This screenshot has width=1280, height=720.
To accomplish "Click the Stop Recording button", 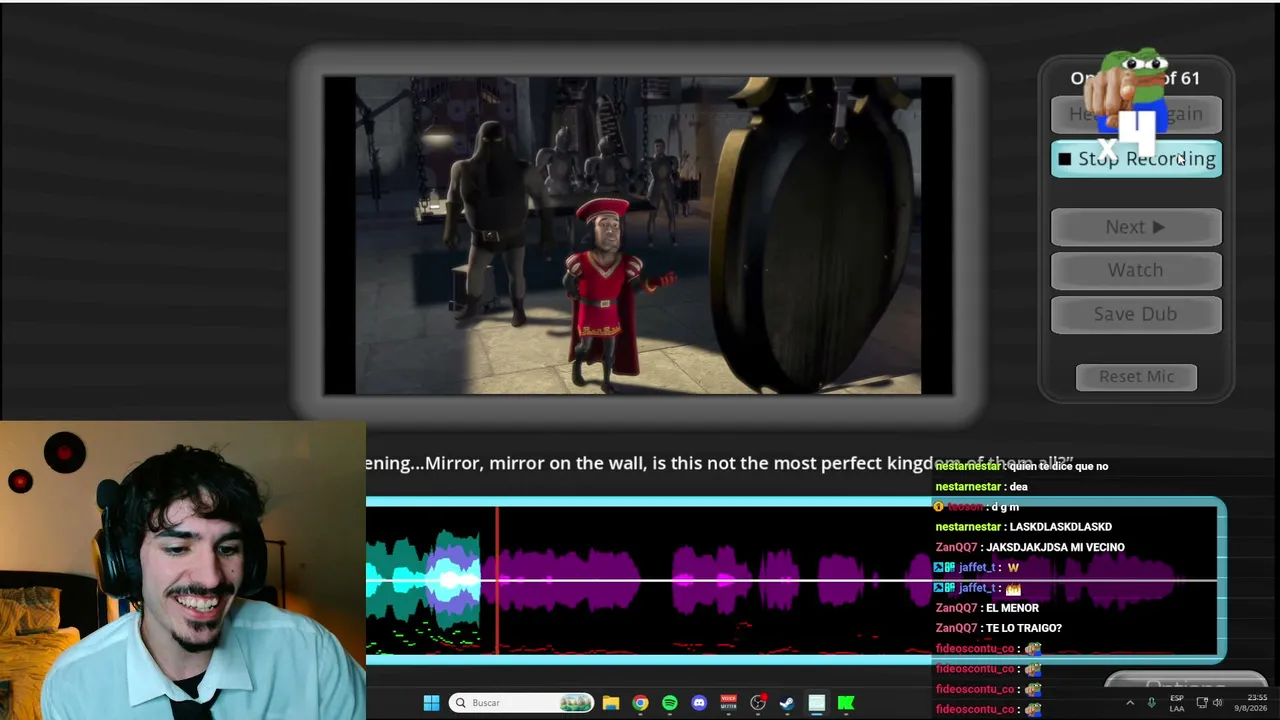I will click(x=1136, y=159).
